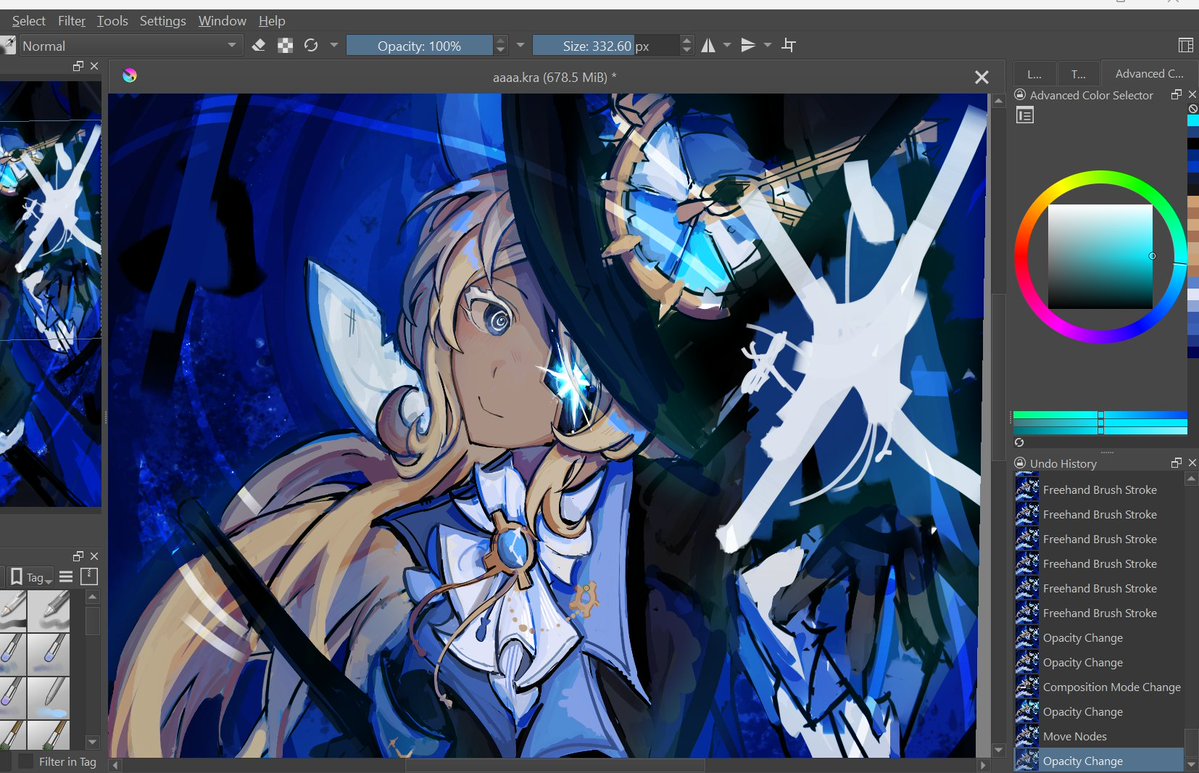Float the Advanced Color Selector docker

point(1176,95)
